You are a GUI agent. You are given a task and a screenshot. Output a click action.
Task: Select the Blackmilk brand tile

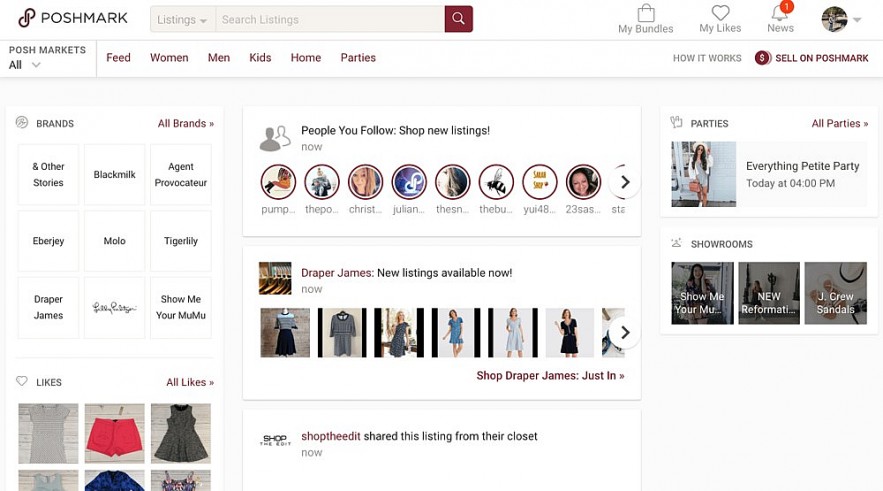pos(114,175)
